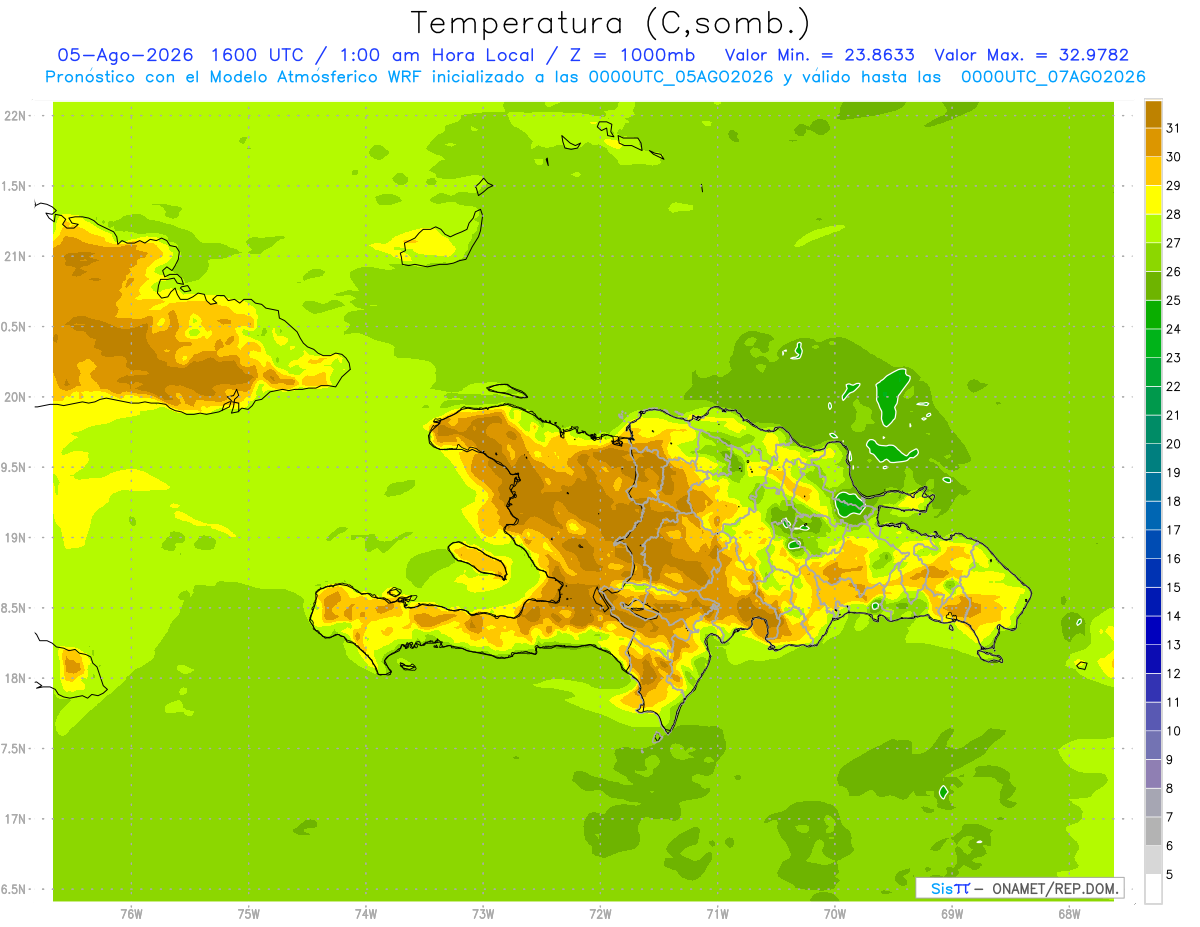Click the legend value "15"

1173,587
